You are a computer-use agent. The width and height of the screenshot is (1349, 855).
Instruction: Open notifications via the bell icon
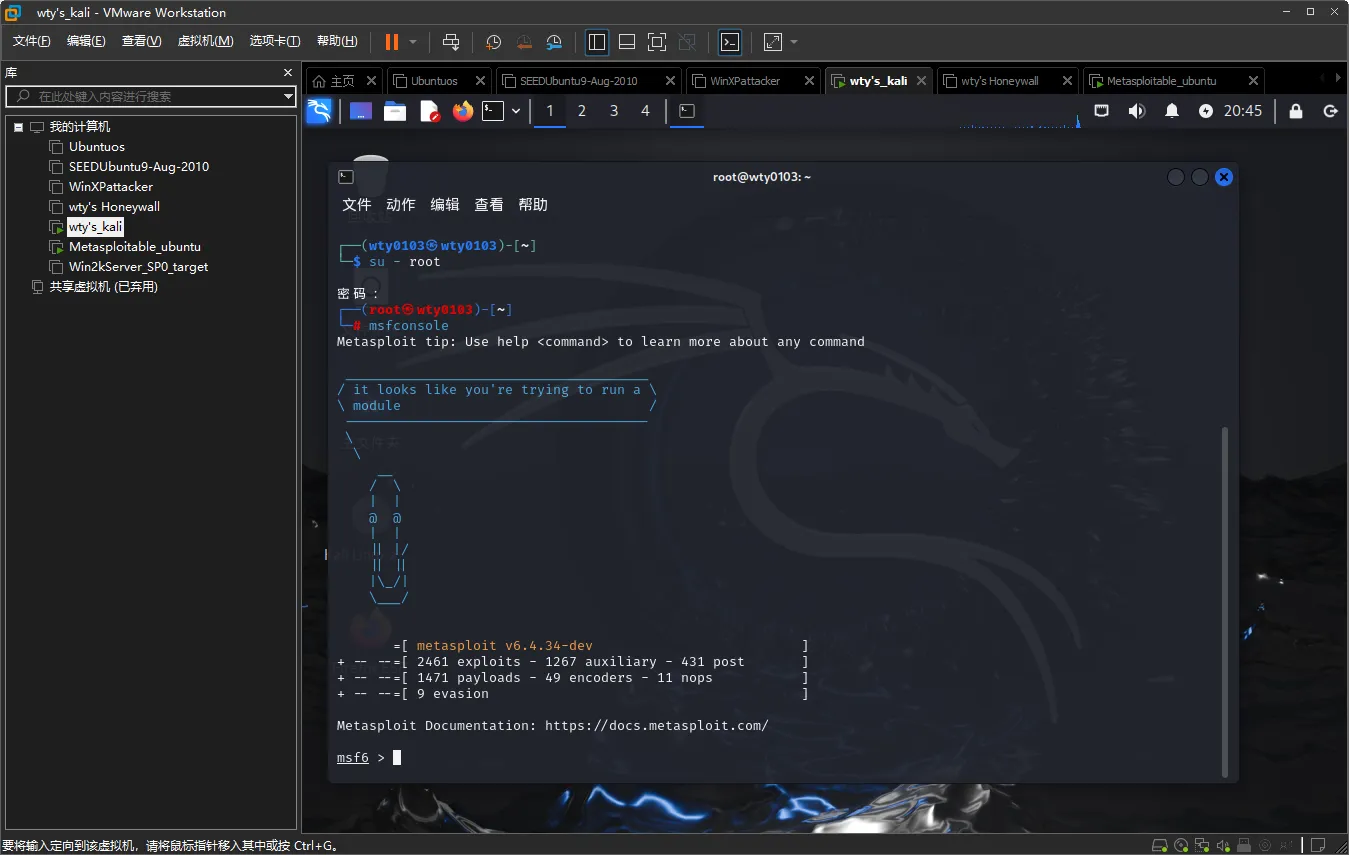tap(1172, 111)
